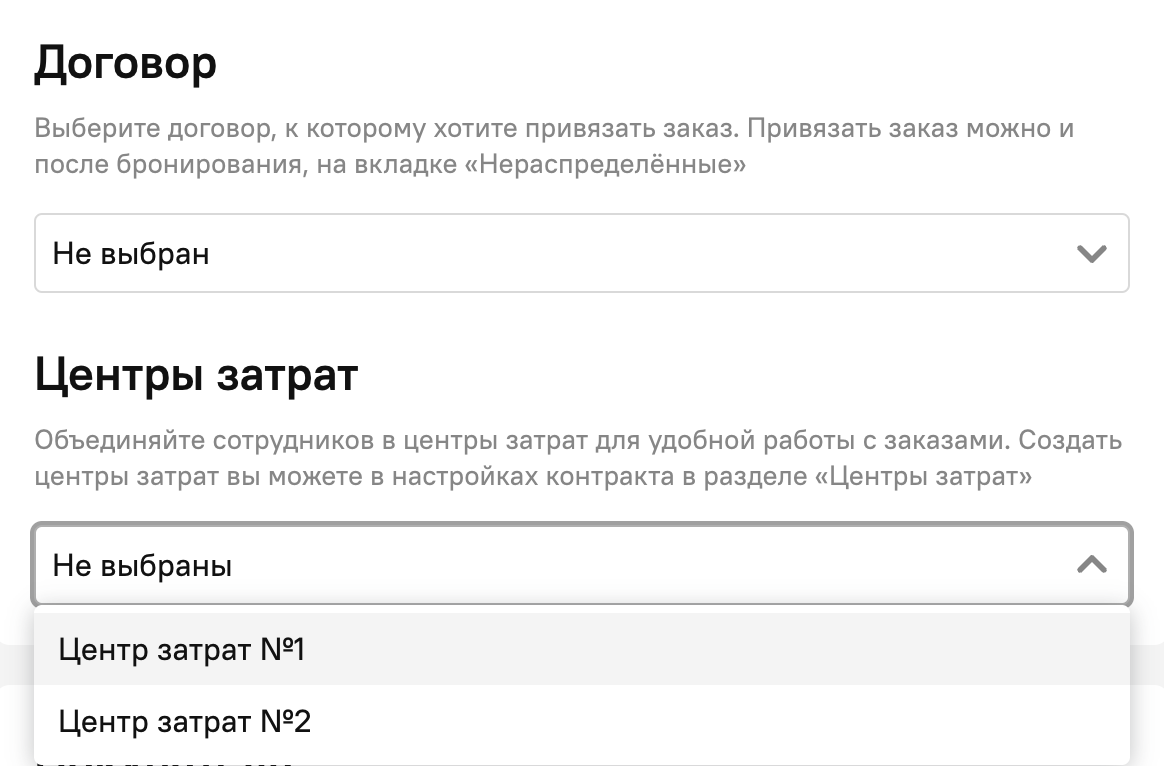Collapse the list with the up chevron
Screen dimensions: 1164x766
pos(1091,565)
